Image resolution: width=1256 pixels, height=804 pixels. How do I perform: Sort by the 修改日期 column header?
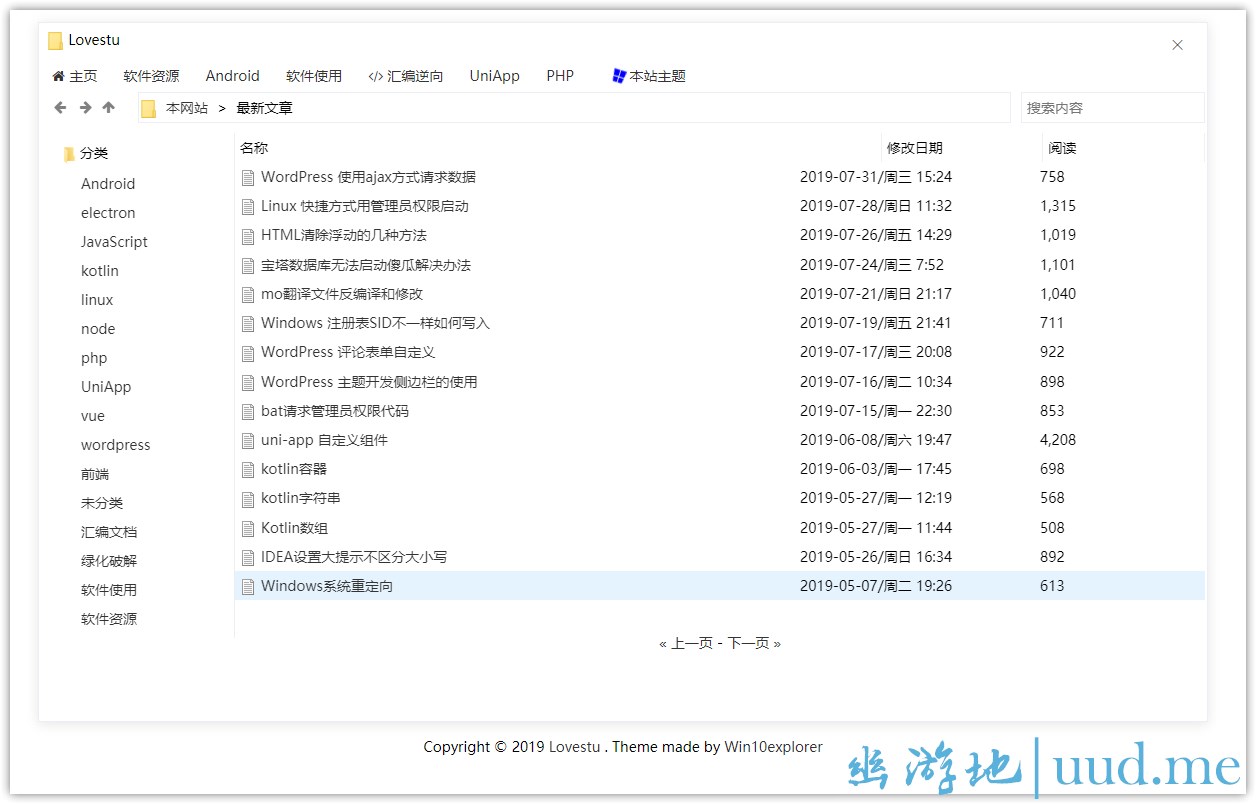(x=914, y=148)
